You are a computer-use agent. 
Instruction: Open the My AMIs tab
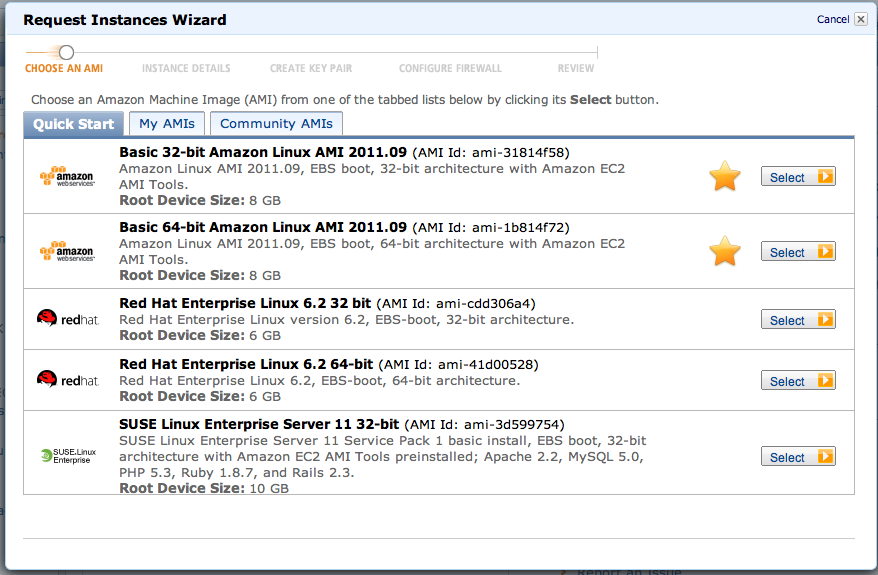167,124
